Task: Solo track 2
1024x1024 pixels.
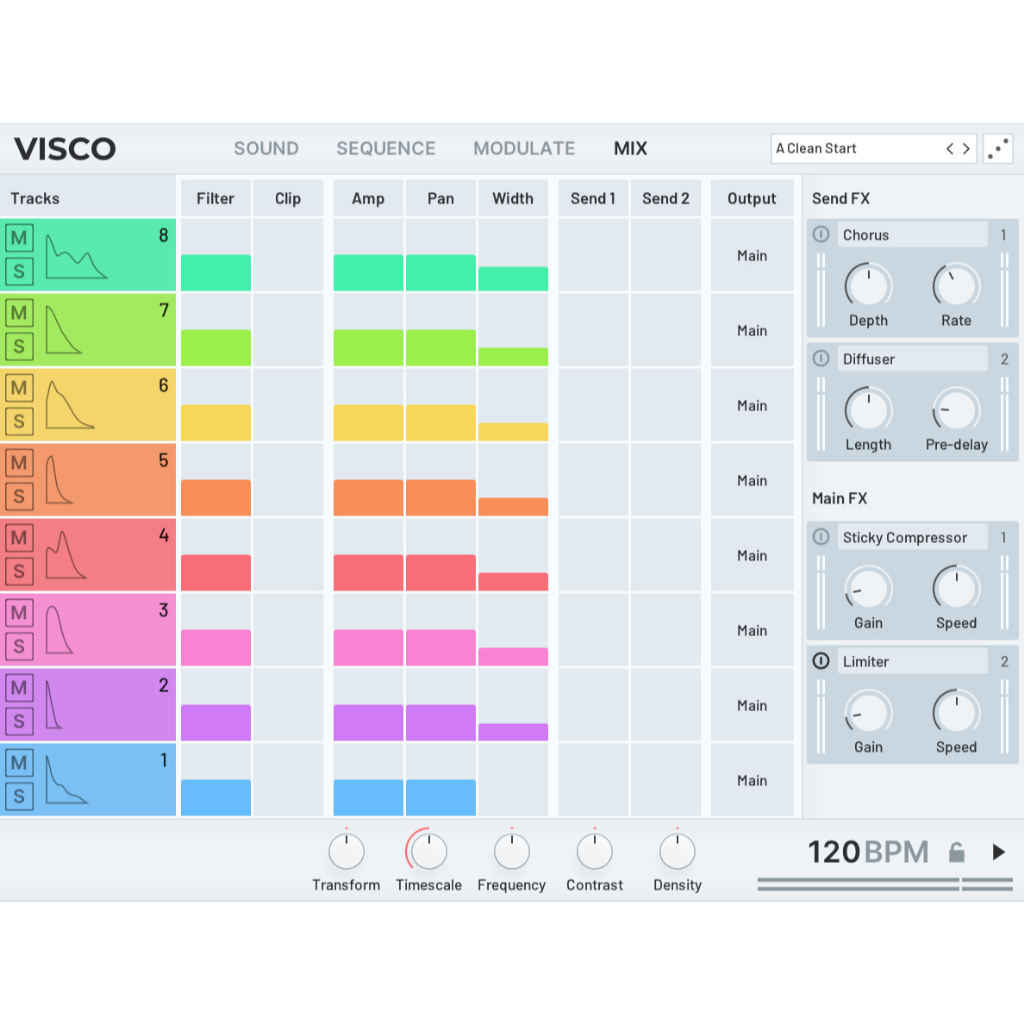Action: [19, 721]
